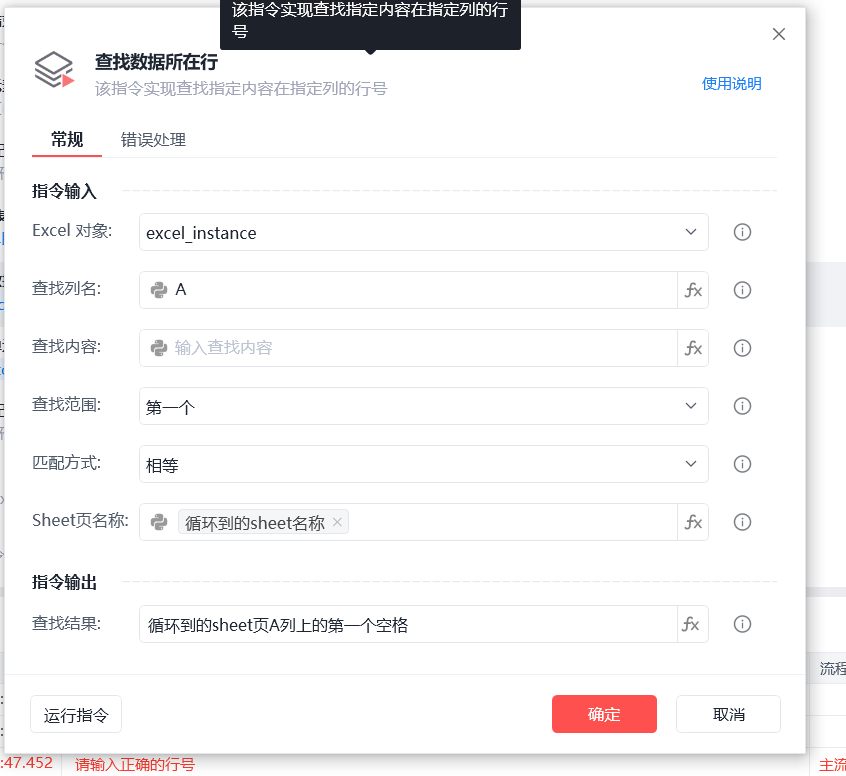Open the 匹配方式 dropdown showing 相等
Image resolution: width=846 pixels, height=776 pixels.
424,464
